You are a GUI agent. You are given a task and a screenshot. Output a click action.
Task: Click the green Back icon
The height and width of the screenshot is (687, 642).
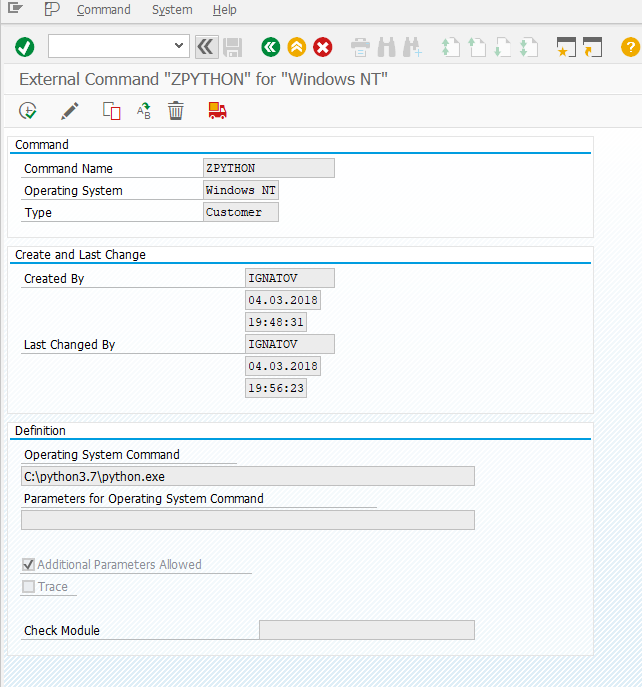270,47
